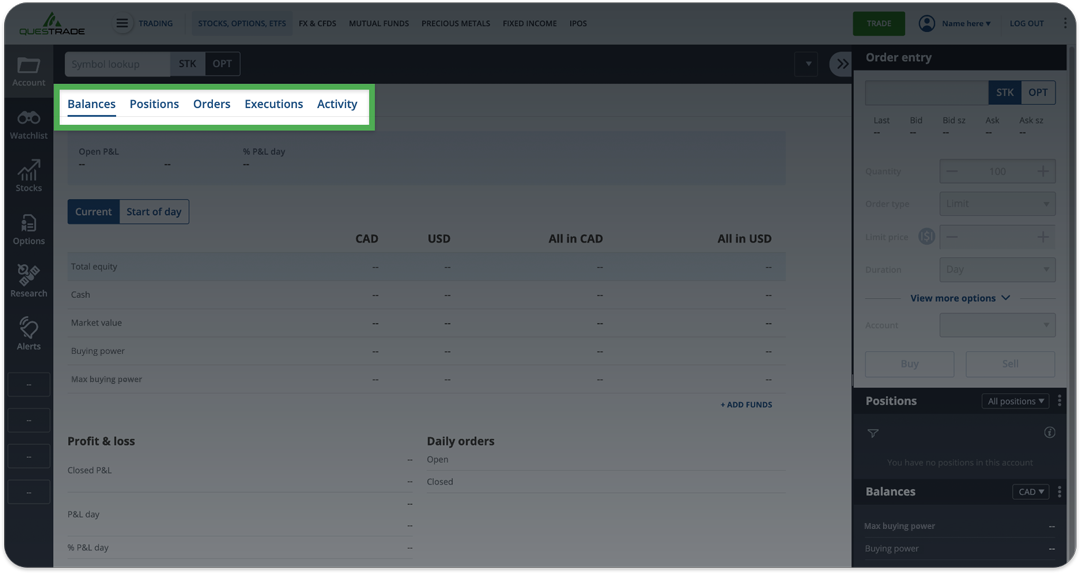This screenshot has width=1080, height=573.
Task: Open Stocks, Options, ETFs menu item
Action: pos(242,23)
